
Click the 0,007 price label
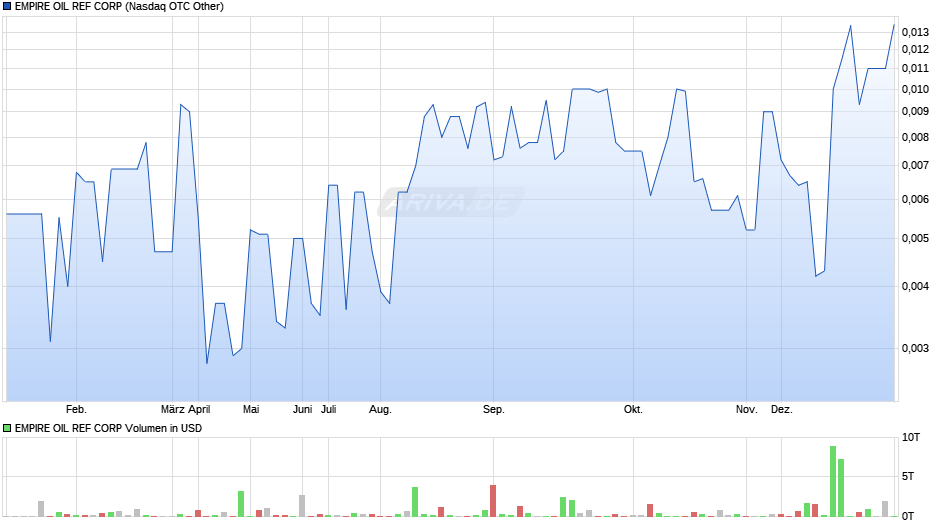(915, 166)
